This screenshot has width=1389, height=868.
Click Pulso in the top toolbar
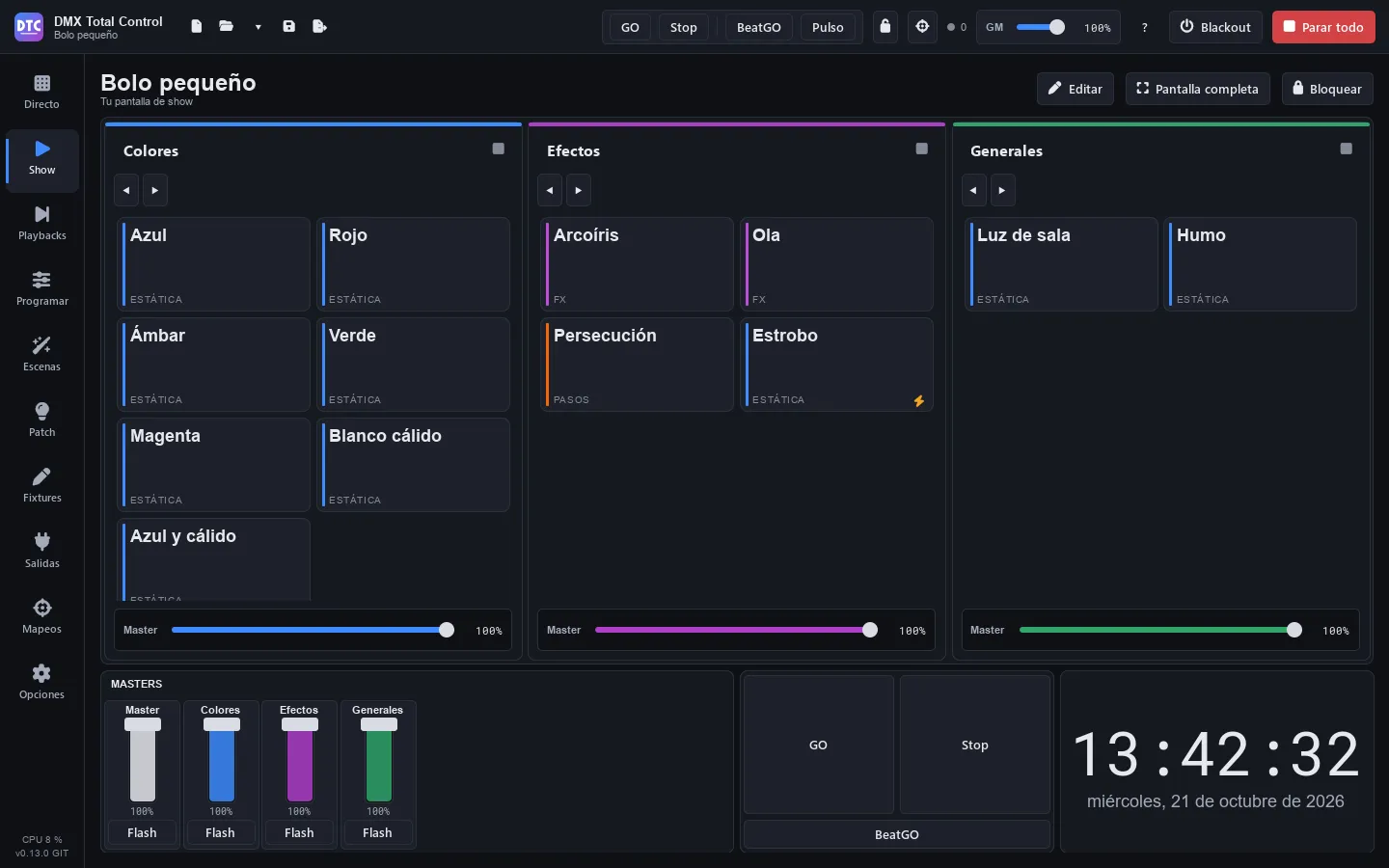click(828, 27)
